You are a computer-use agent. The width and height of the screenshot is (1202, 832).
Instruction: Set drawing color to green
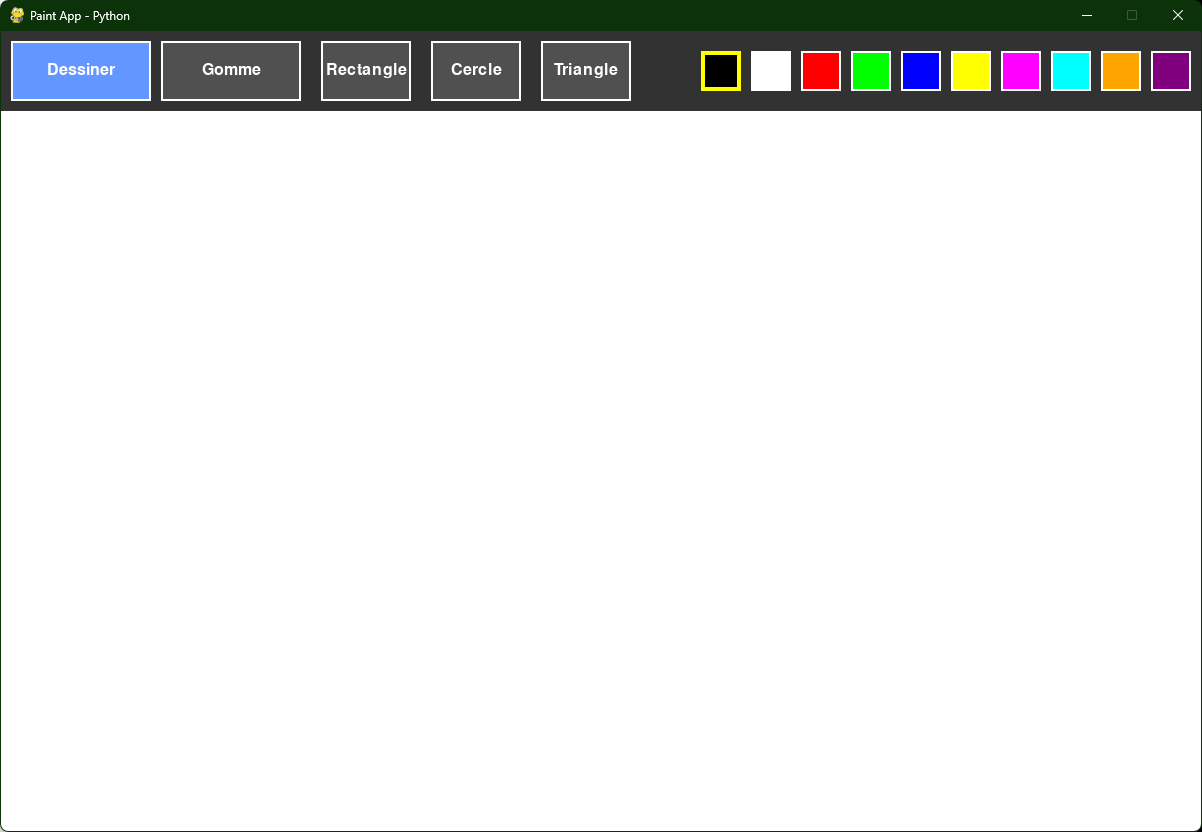pyautogui.click(x=871, y=71)
